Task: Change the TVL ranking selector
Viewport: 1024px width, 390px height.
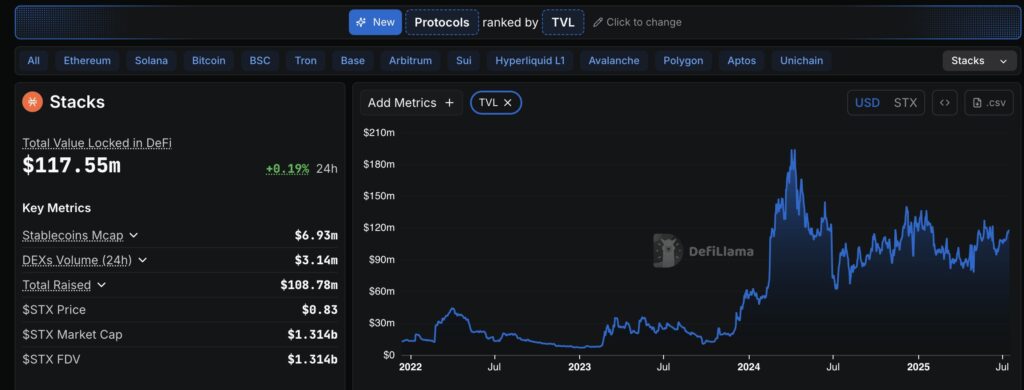Action: coord(563,22)
